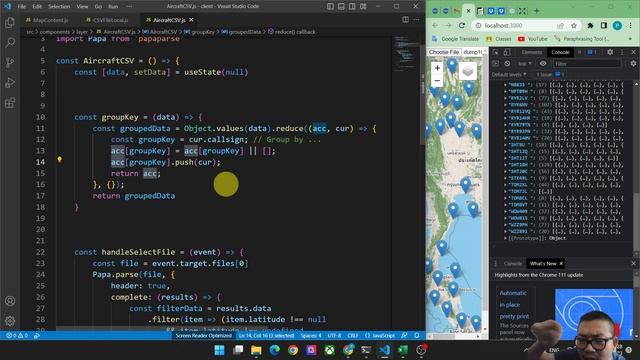Show the collapsed VS Code menus via the ellipsis
Viewport: 640px width, 360px height.
click(x=129, y=7)
